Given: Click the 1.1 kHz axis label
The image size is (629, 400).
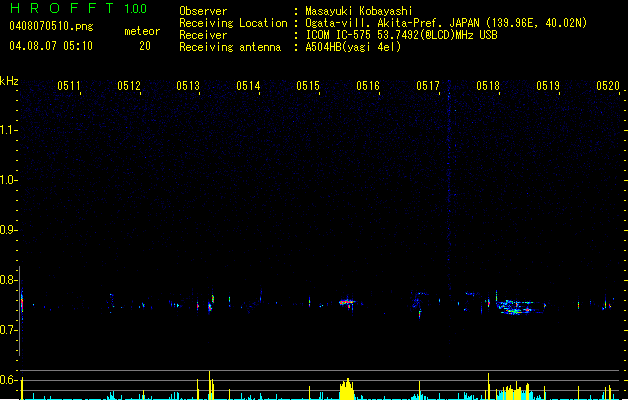Looking at the screenshot, I should (x=8, y=130).
